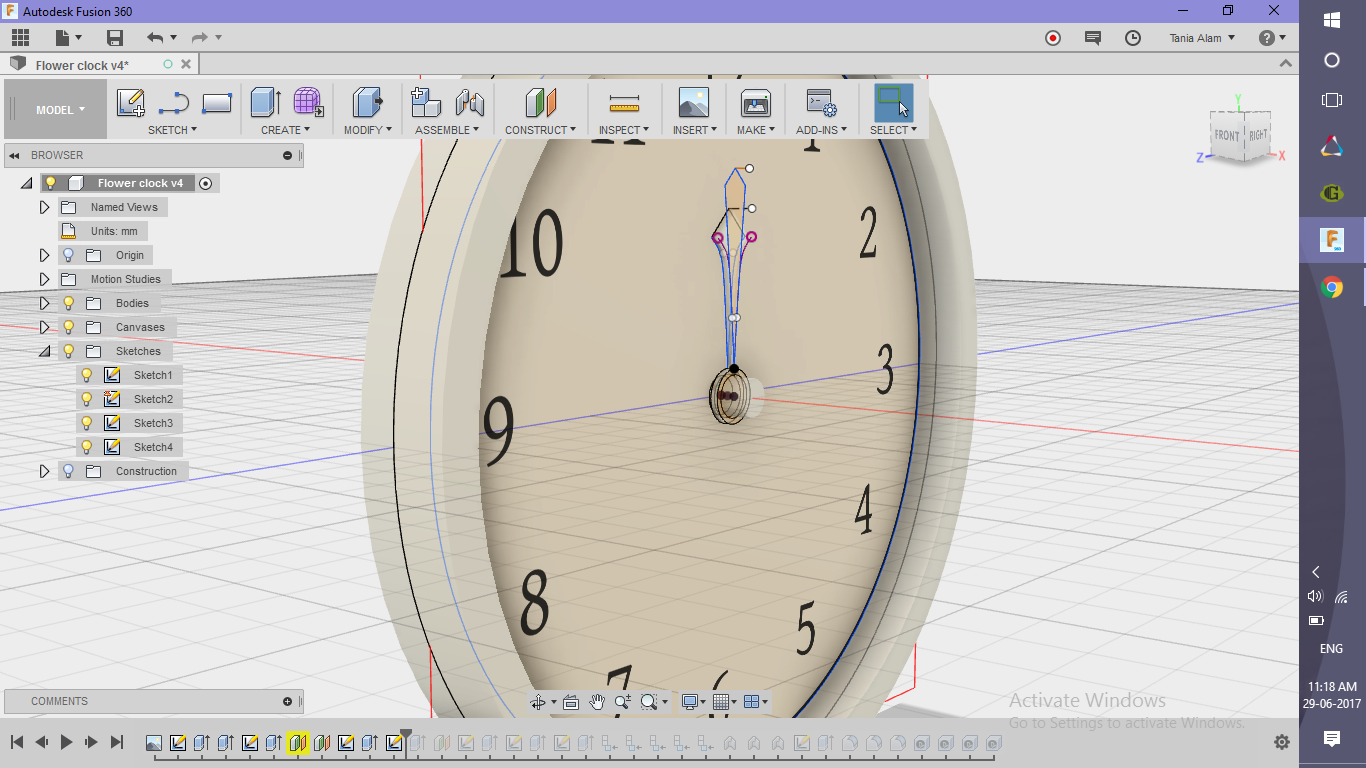Collapse the BROWSER panel
The image size is (1366, 768).
click(15, 155)
